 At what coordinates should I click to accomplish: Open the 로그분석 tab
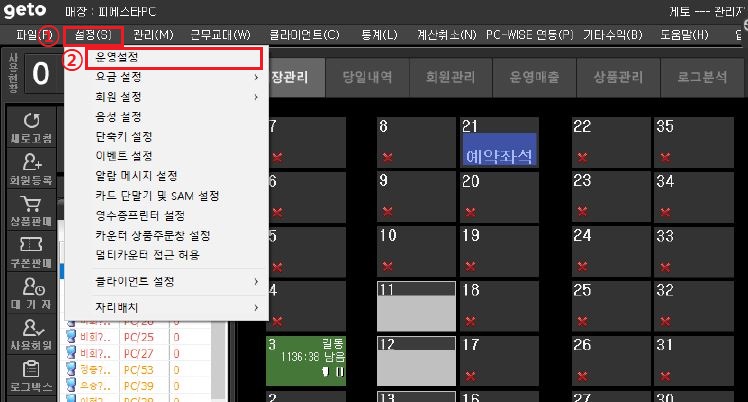point(702,77)
